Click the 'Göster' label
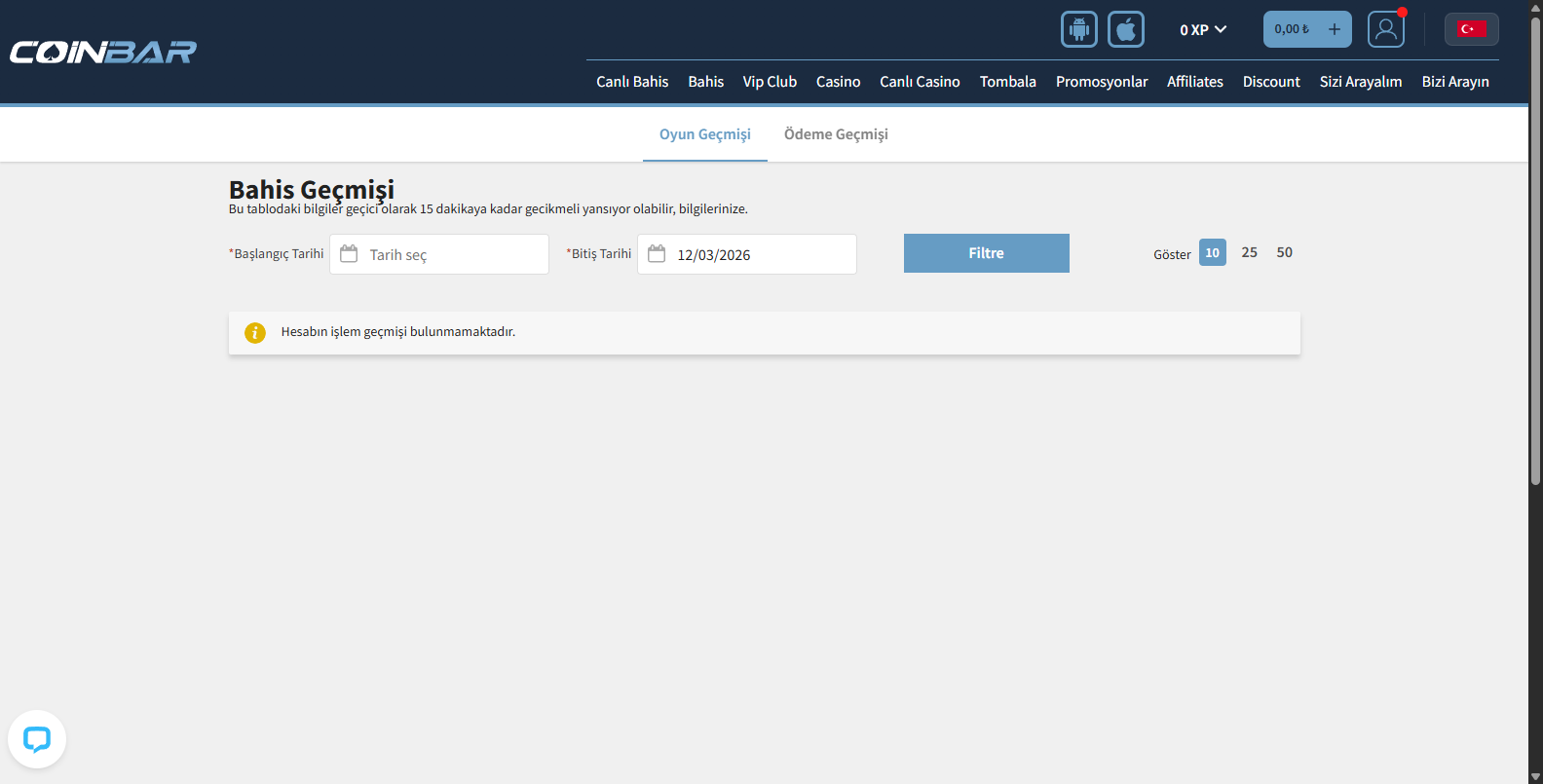Viewport: 1543px width, 784px height. click(1172, 254)
